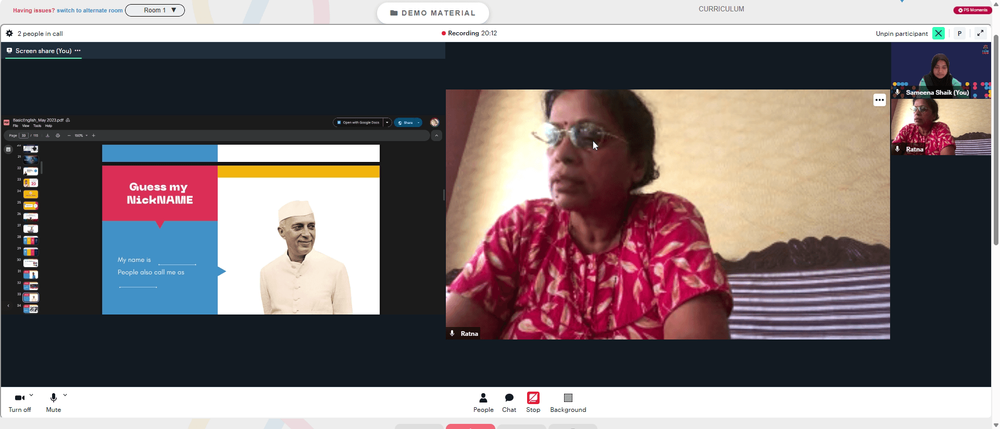Open call settings gear icon

[9, 33]
